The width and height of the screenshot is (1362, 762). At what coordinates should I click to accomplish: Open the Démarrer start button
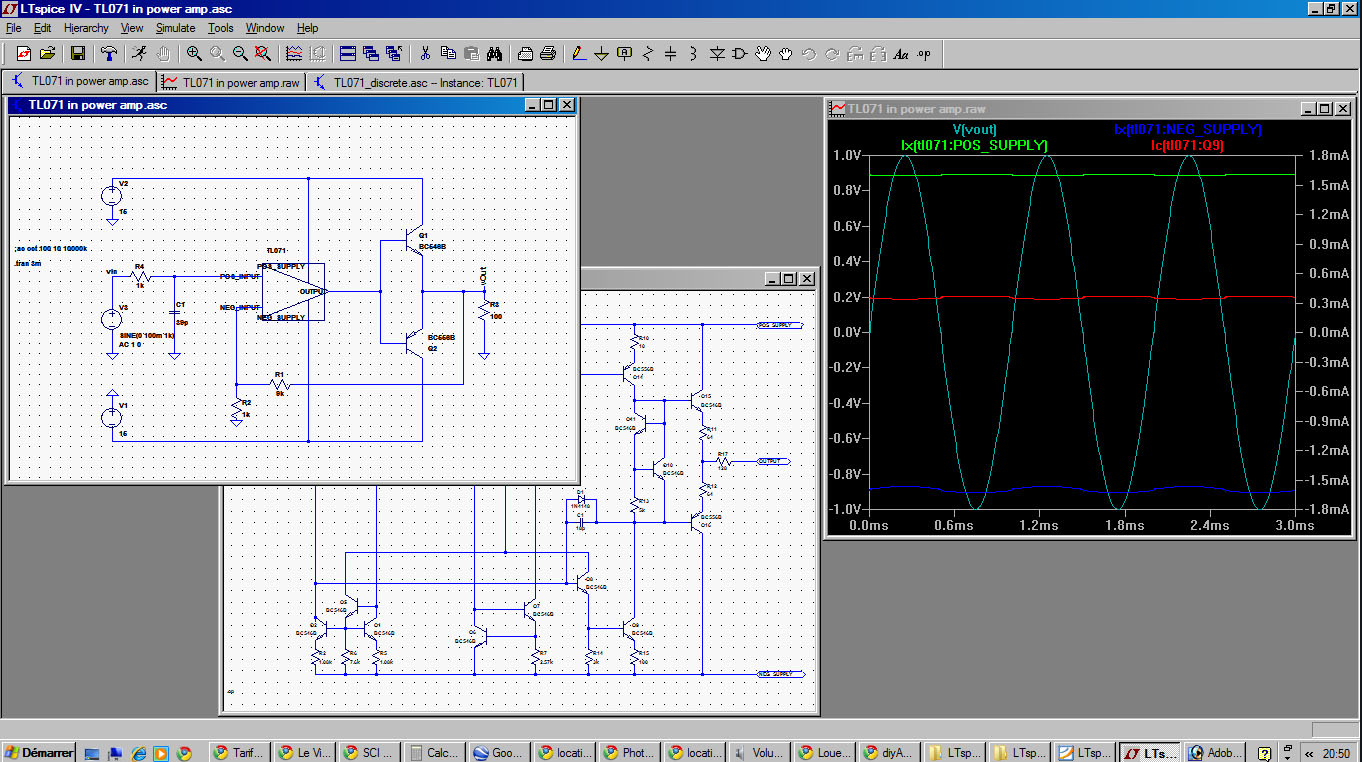[39, 752]
